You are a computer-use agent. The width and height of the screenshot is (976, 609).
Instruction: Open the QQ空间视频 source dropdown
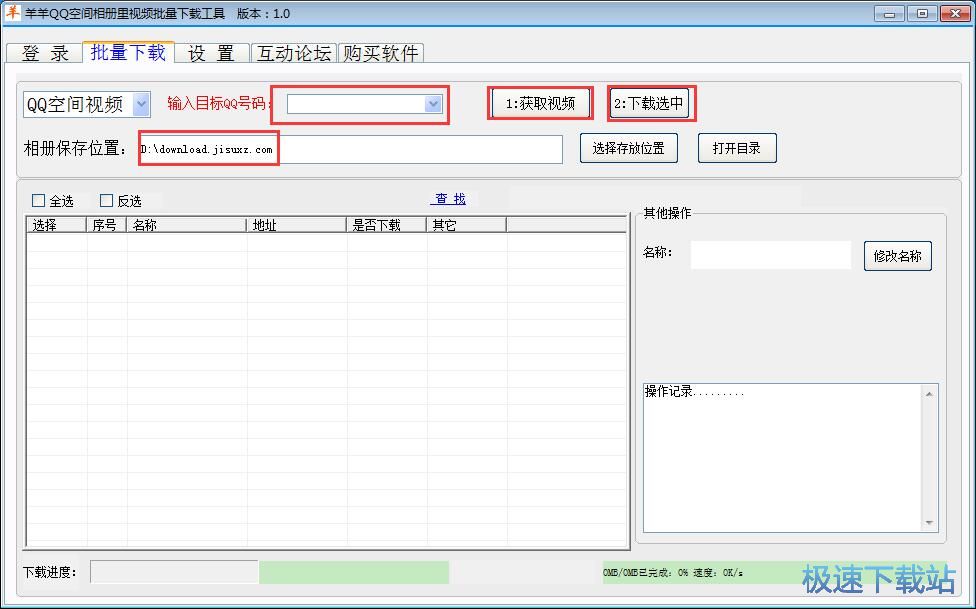[x=139, y=102]
